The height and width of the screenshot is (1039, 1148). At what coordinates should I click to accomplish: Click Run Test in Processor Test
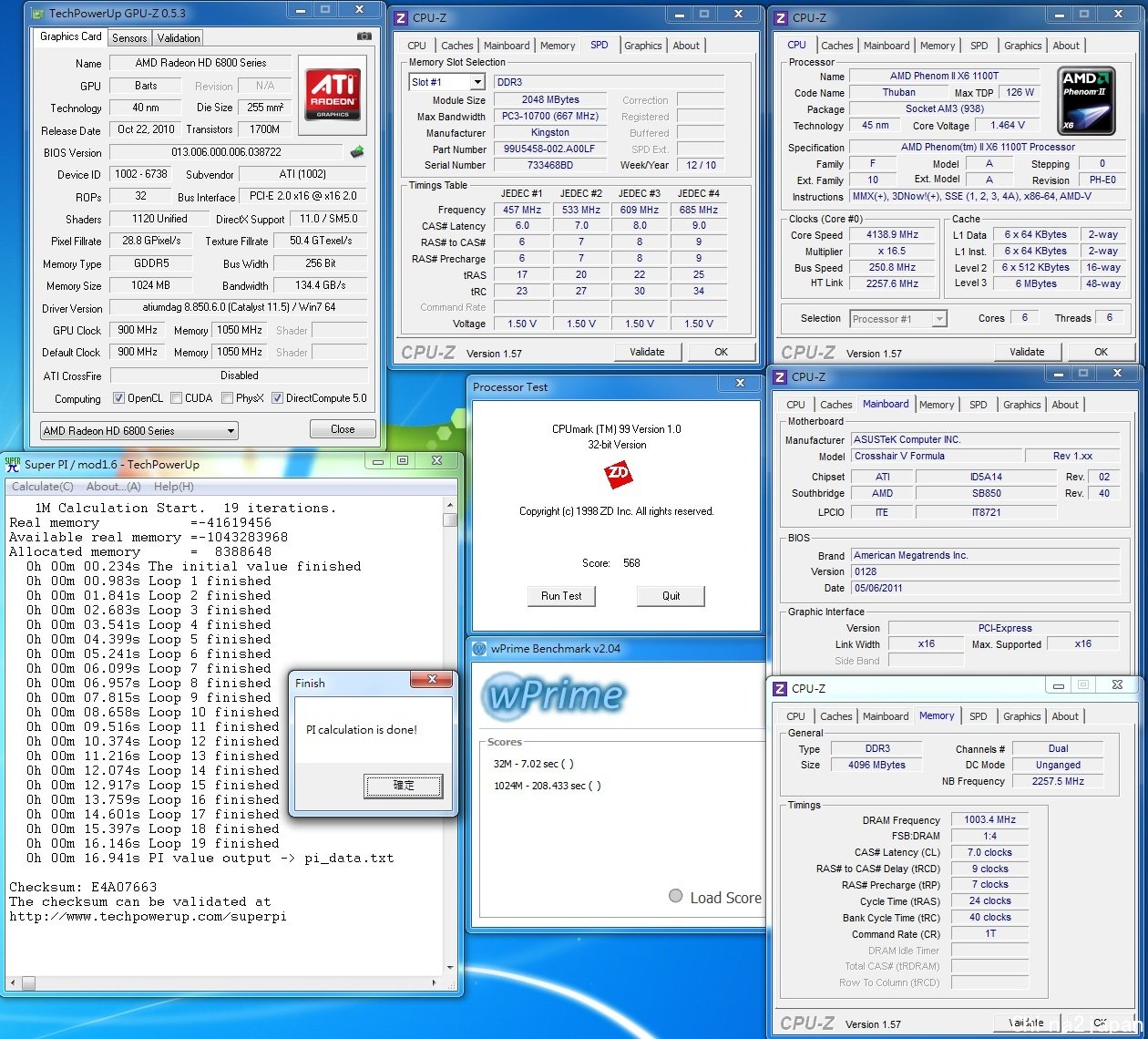561,595
